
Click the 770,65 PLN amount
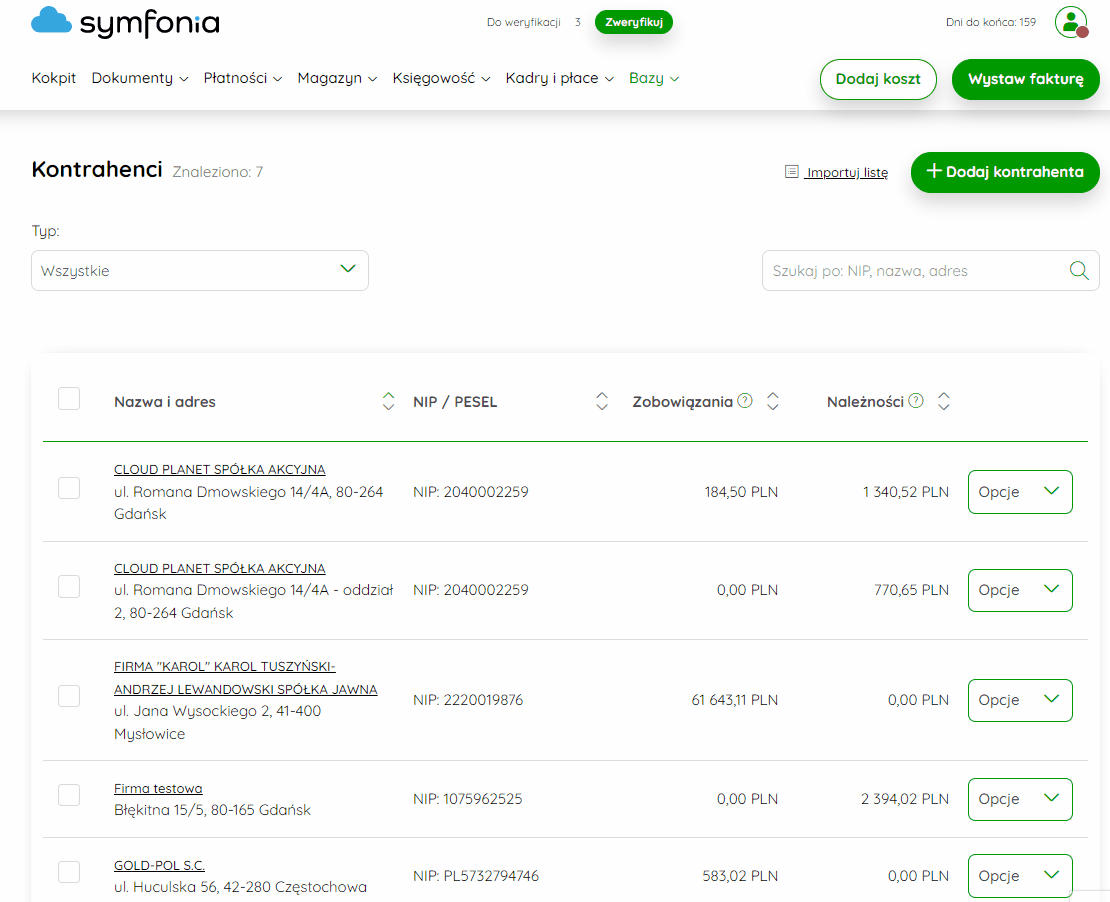911,590
